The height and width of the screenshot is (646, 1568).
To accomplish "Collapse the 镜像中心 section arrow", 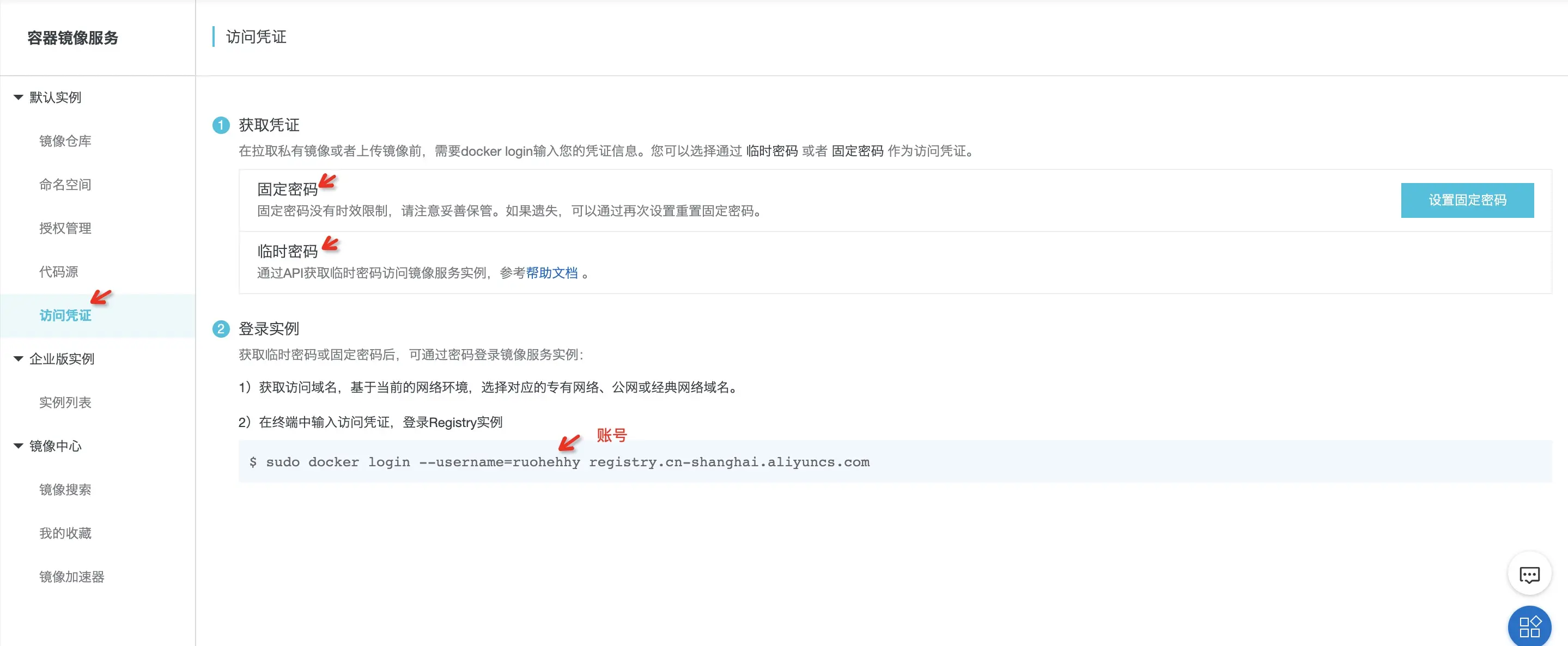I will pos(19,446).
